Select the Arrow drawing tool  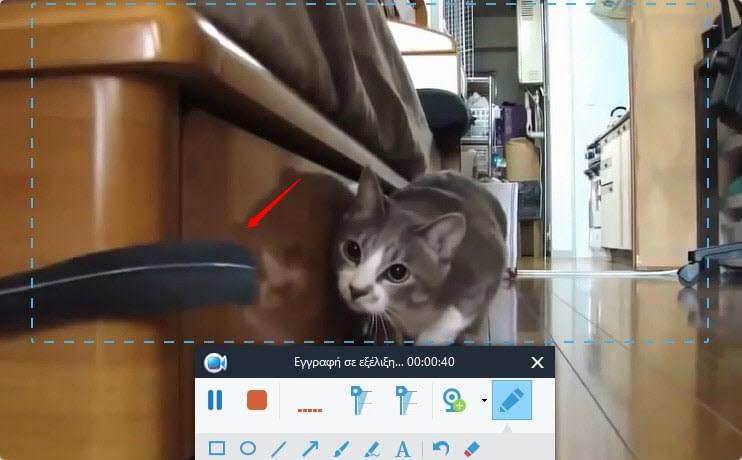310,448
